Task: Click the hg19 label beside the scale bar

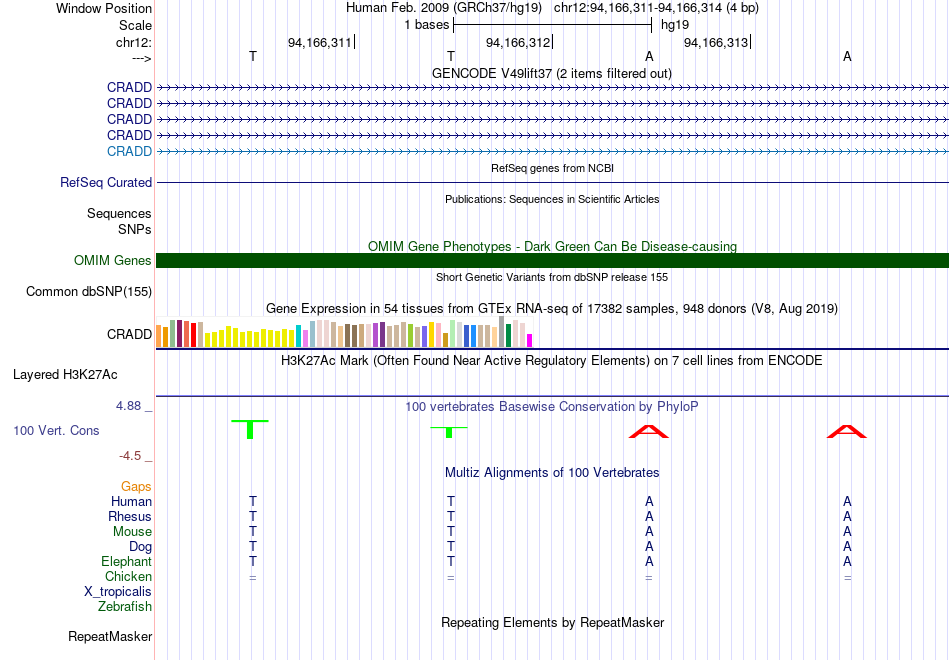Action: (x=674, y=25)
